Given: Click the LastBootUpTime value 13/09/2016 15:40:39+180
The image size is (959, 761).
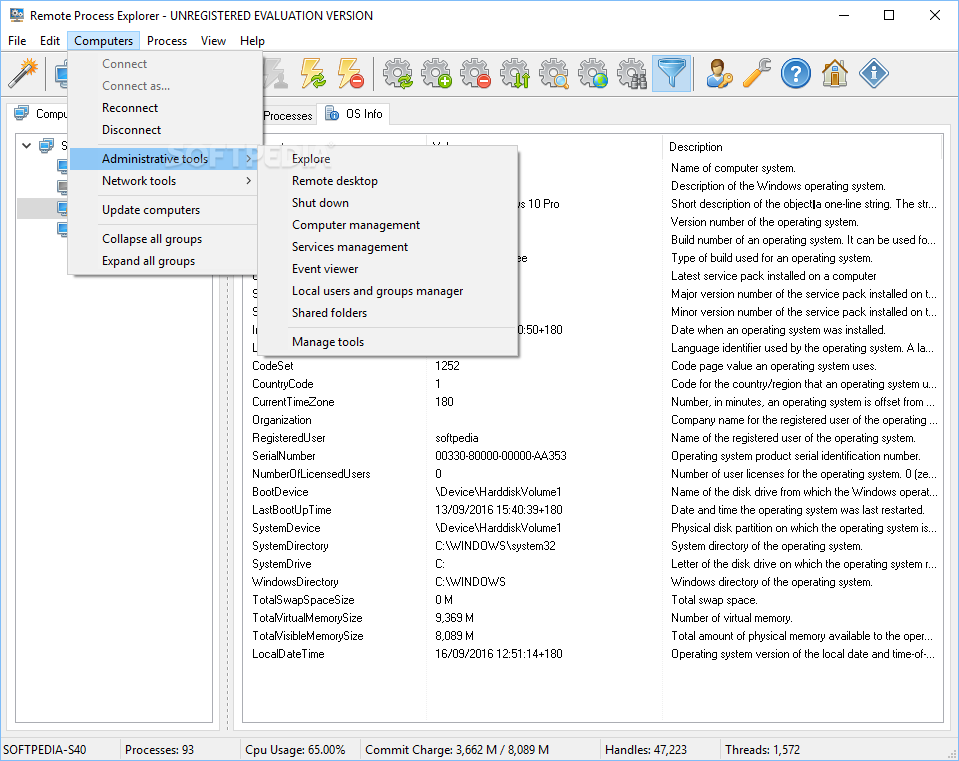Looking at the screenshot, I should point(499,510).
